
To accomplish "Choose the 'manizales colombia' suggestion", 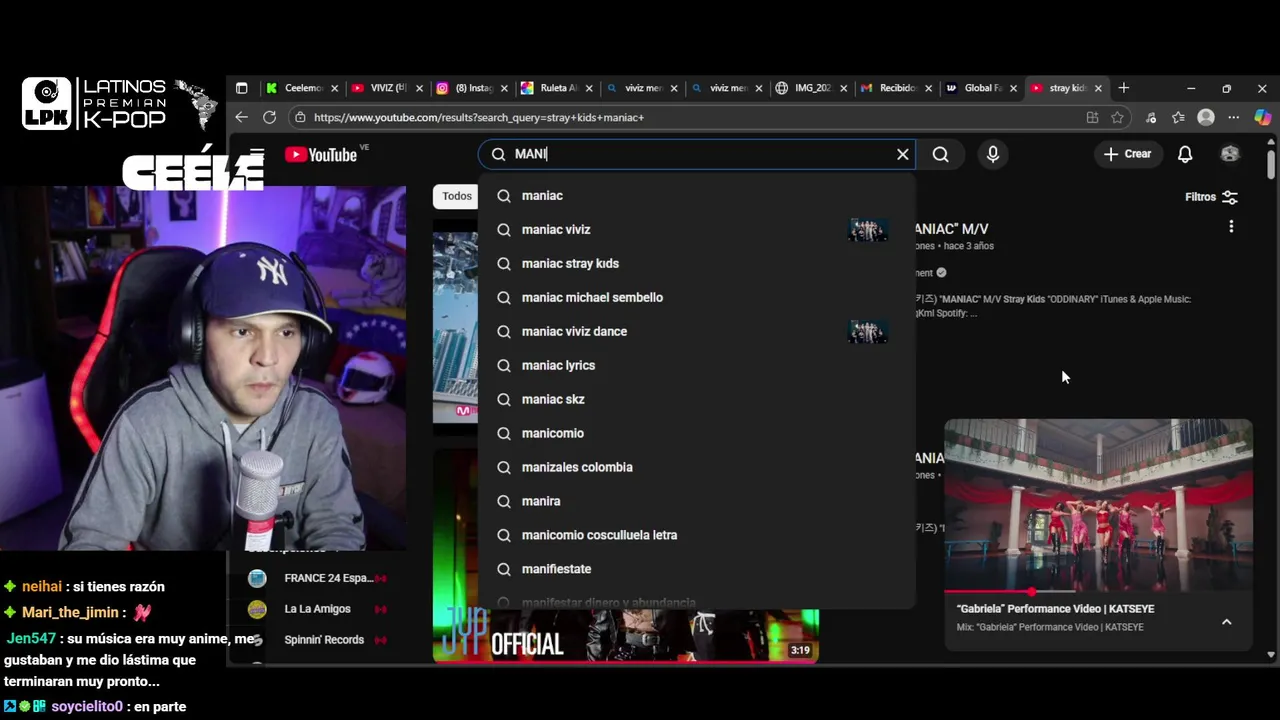I will click(x=696, y=468).
